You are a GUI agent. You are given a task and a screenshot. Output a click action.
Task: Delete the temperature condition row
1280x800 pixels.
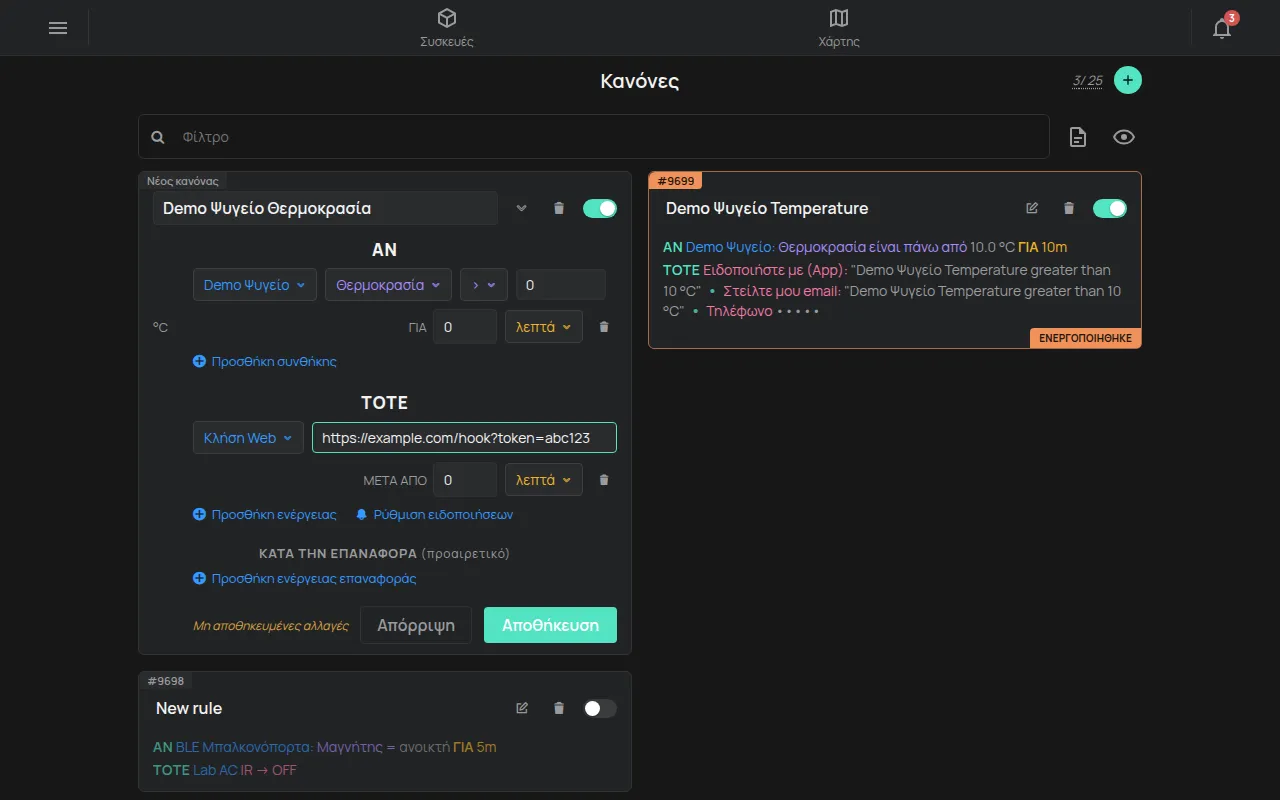click(x=603, y=326)
